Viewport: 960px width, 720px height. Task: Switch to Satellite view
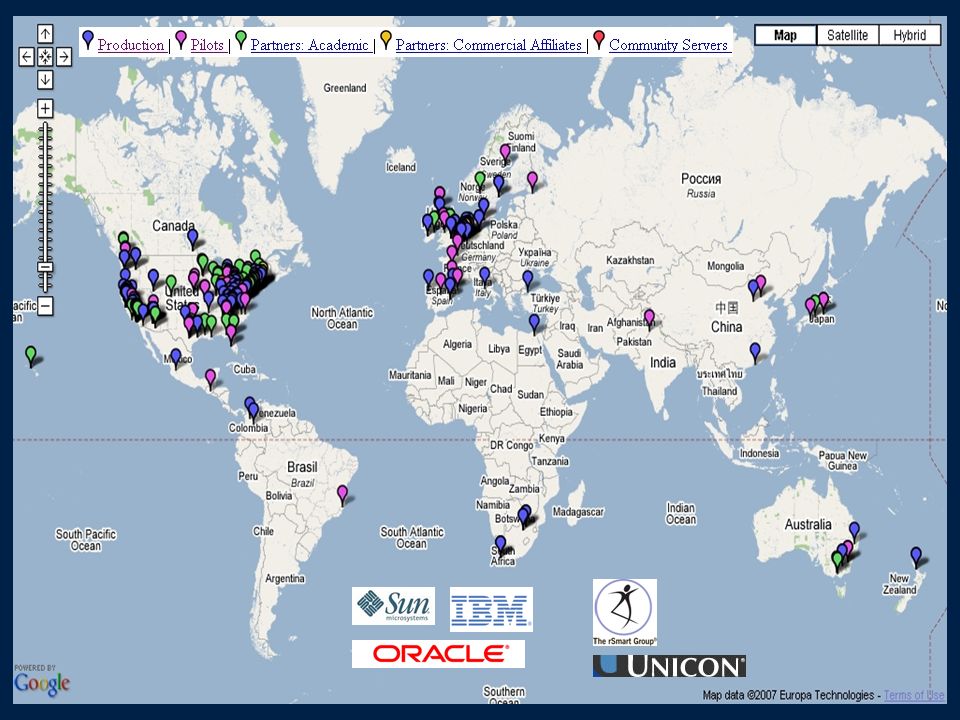(847, 35)
